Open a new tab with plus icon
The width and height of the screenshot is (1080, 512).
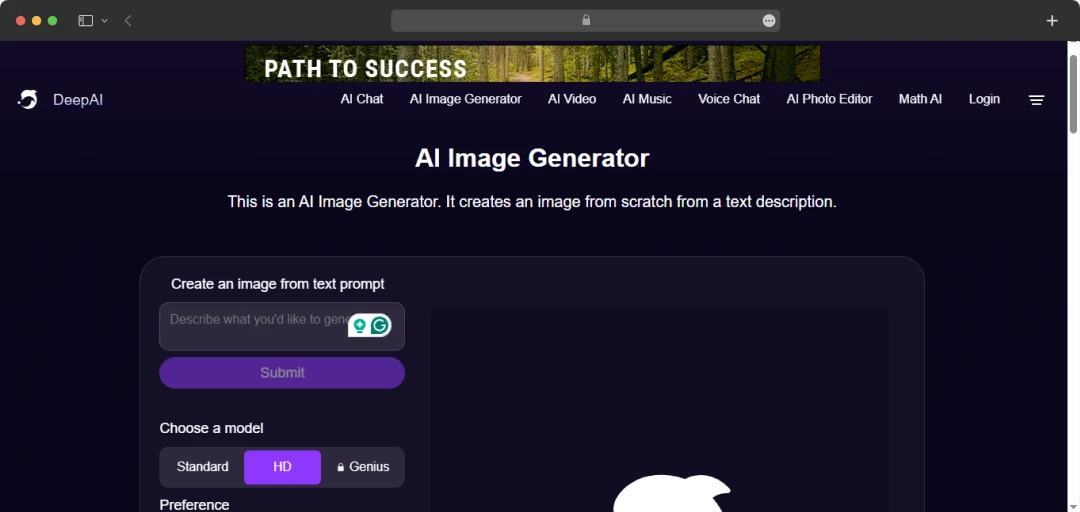point(1052,21)
